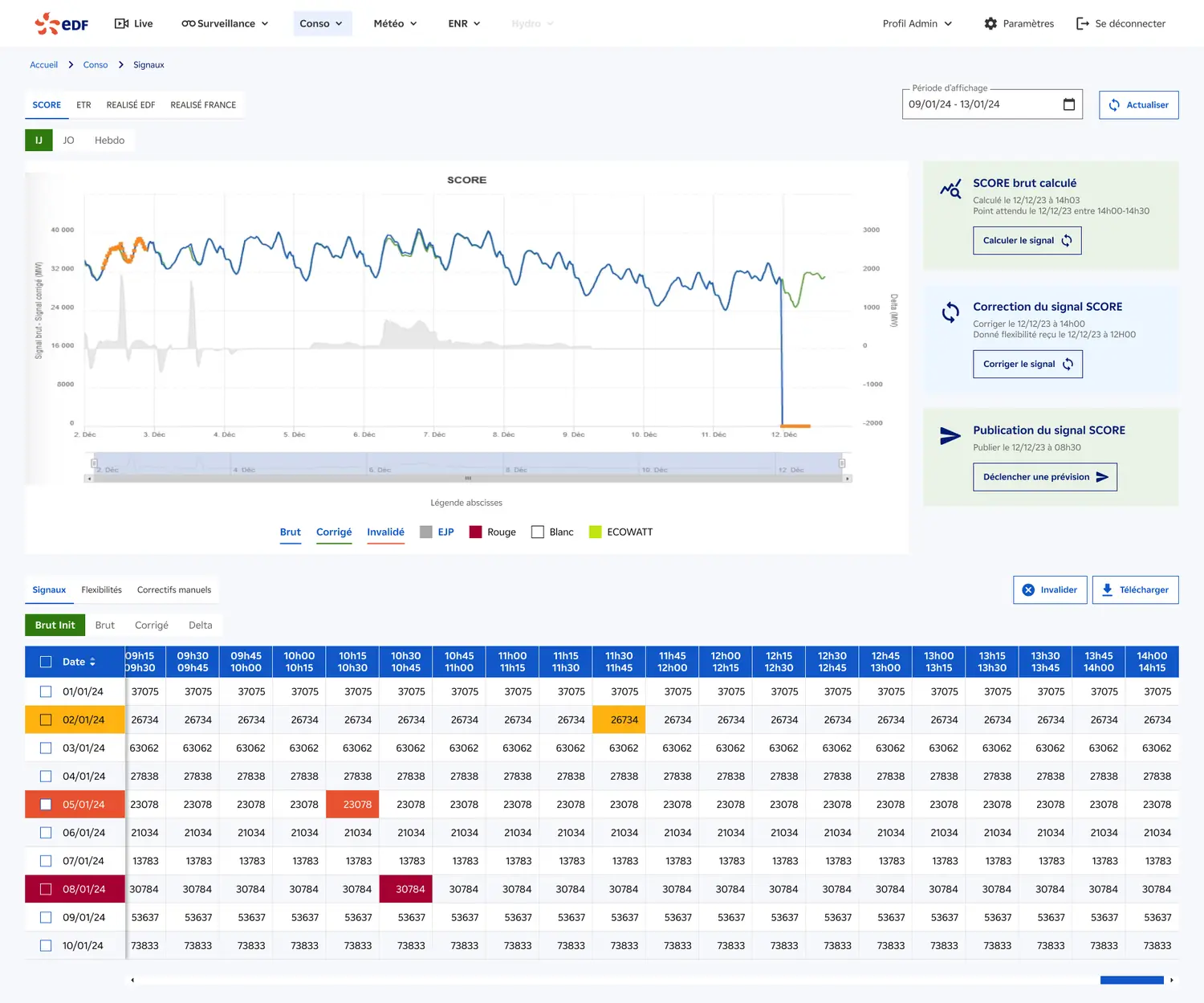Select the 08/01/24 row checkbox
Screen dimensions: 1204x1003
click(x=46, y=889)
